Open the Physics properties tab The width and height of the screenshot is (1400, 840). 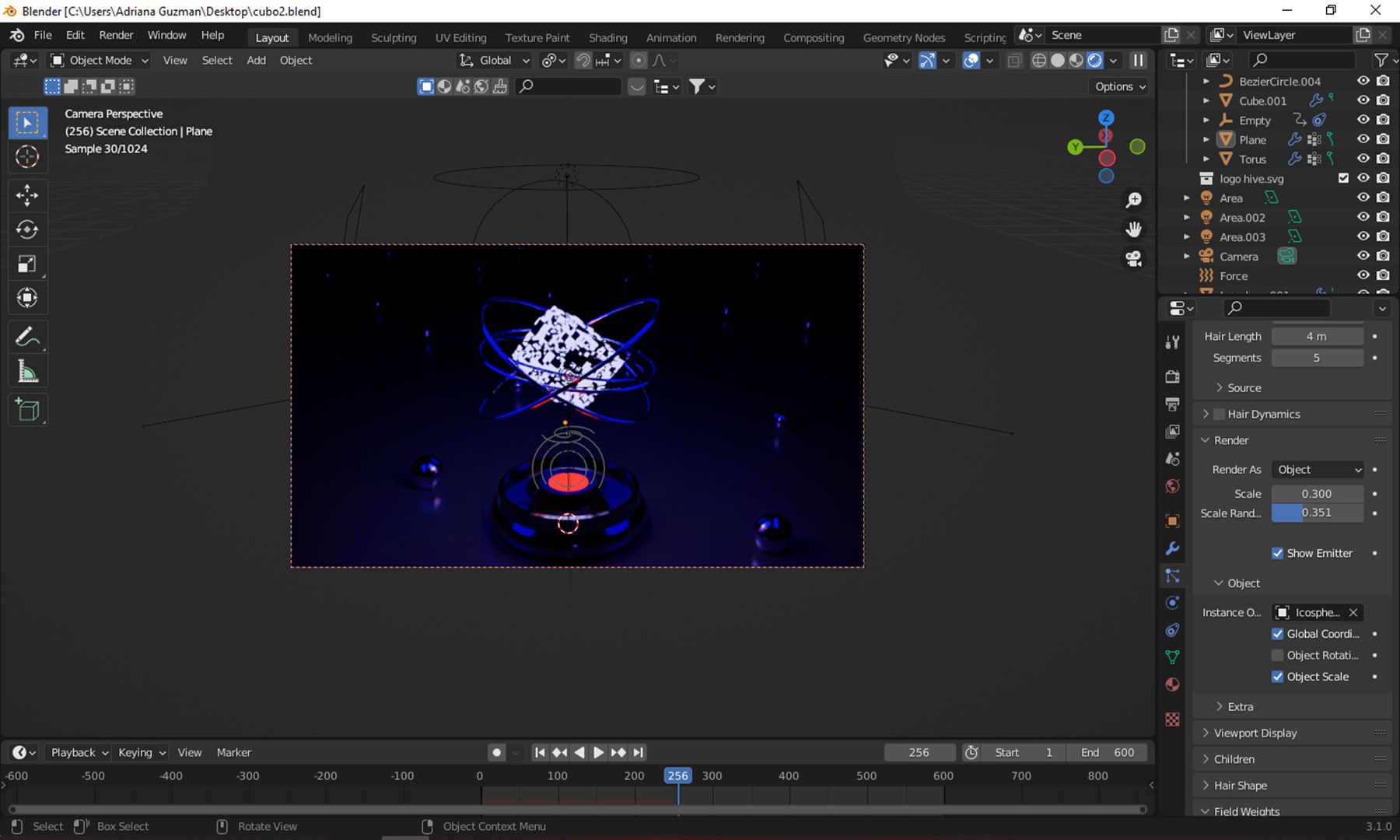click(1172, 603)
